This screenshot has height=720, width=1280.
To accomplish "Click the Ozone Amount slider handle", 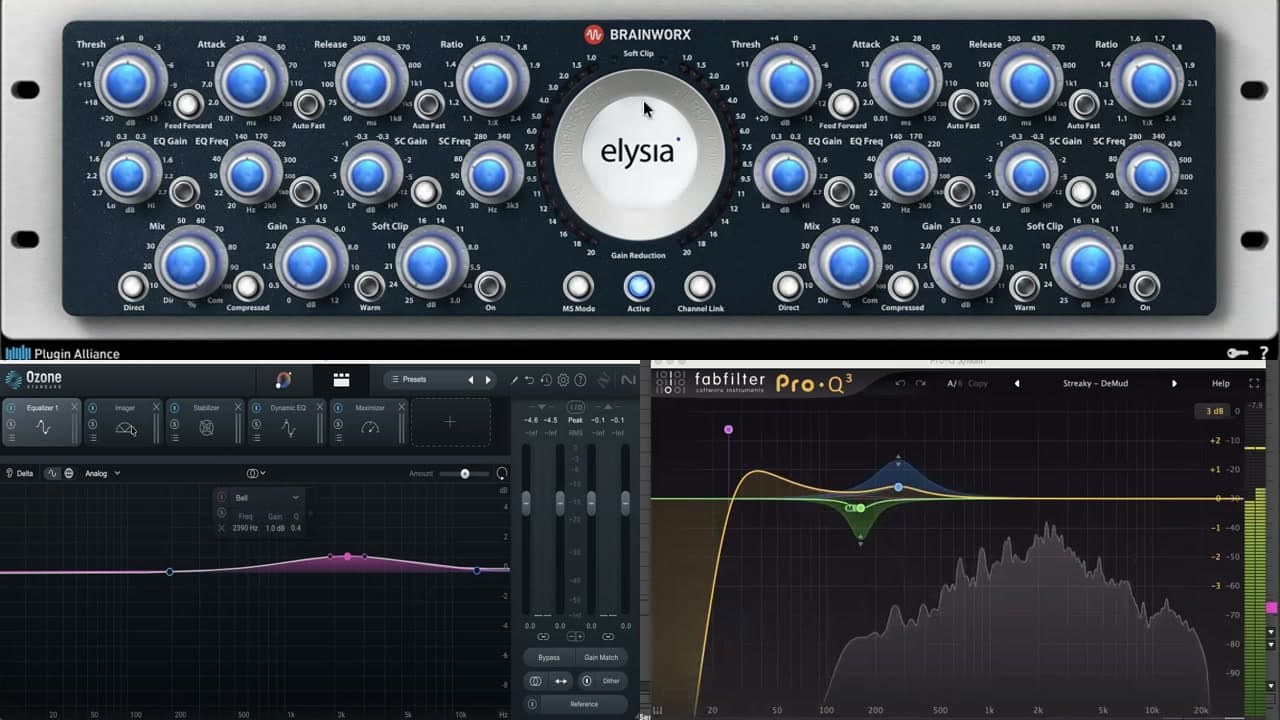I will click(465, 473).
